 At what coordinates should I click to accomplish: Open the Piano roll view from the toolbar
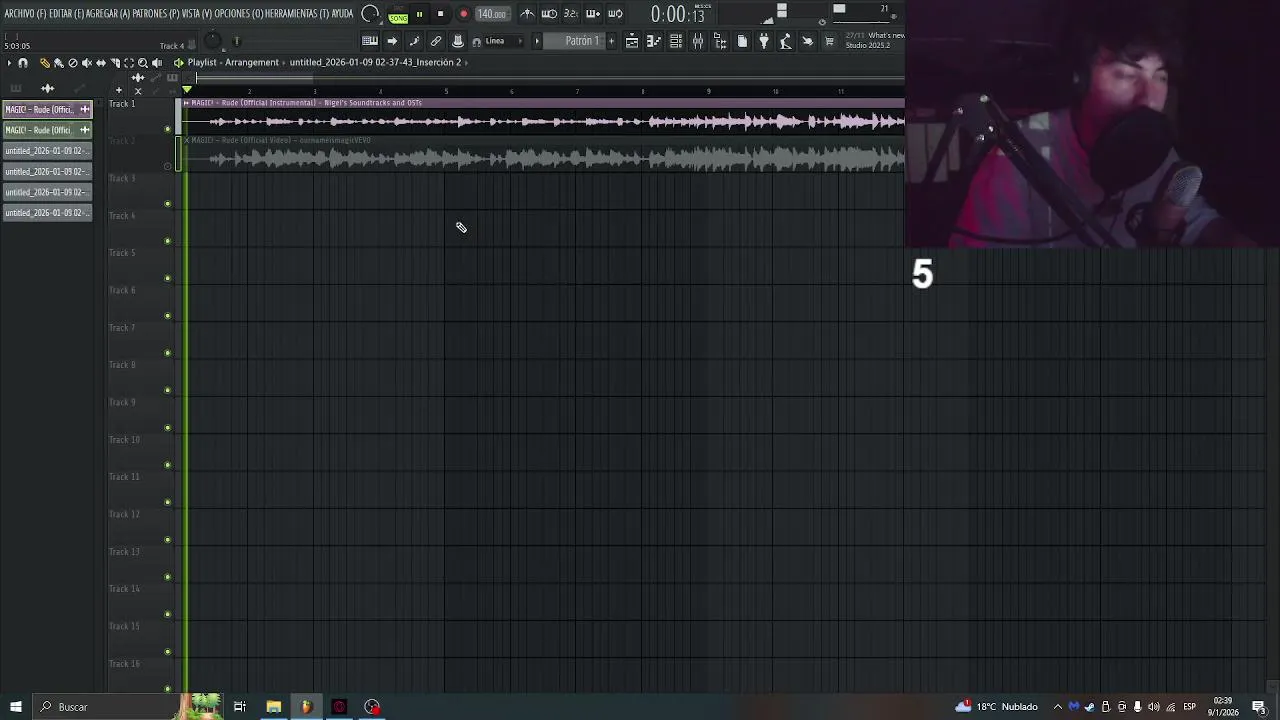(654, 41)
